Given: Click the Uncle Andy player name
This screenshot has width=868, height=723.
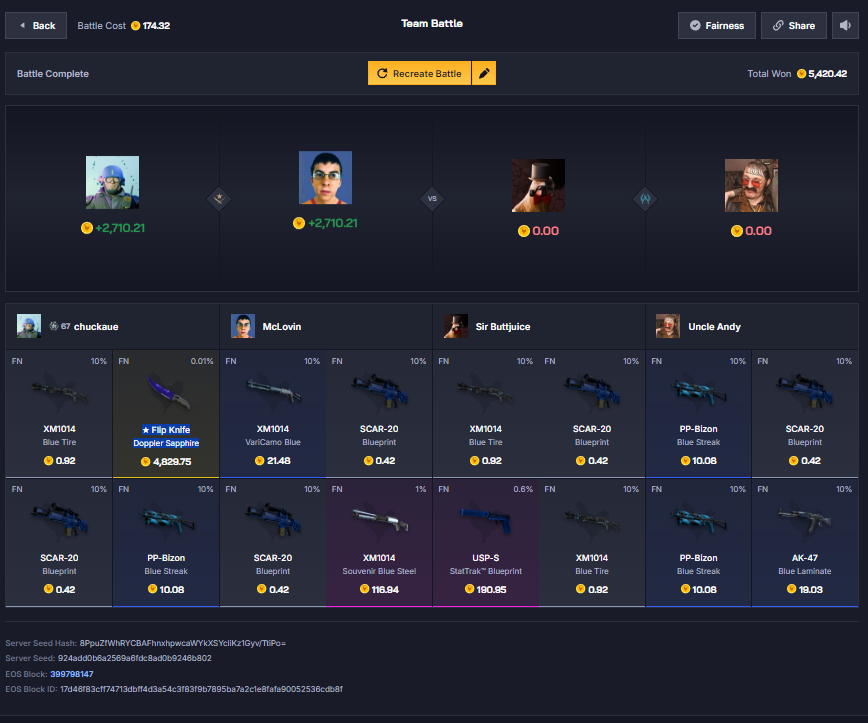Looking at the screenshot, I should click(x=714, y=327).
